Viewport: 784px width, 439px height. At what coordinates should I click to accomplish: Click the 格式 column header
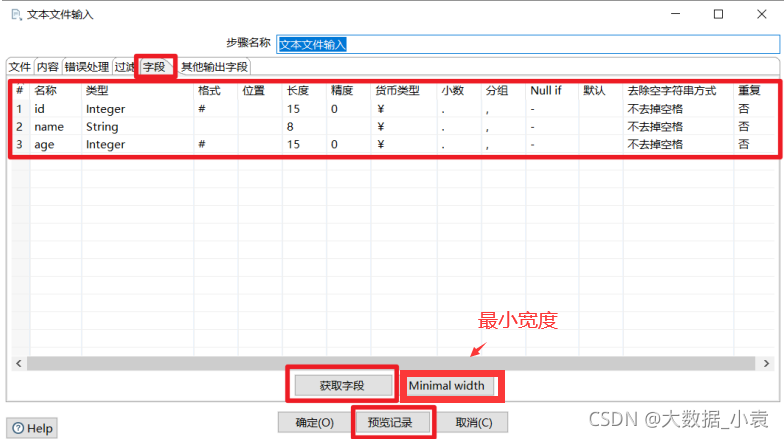pos(216,90)
